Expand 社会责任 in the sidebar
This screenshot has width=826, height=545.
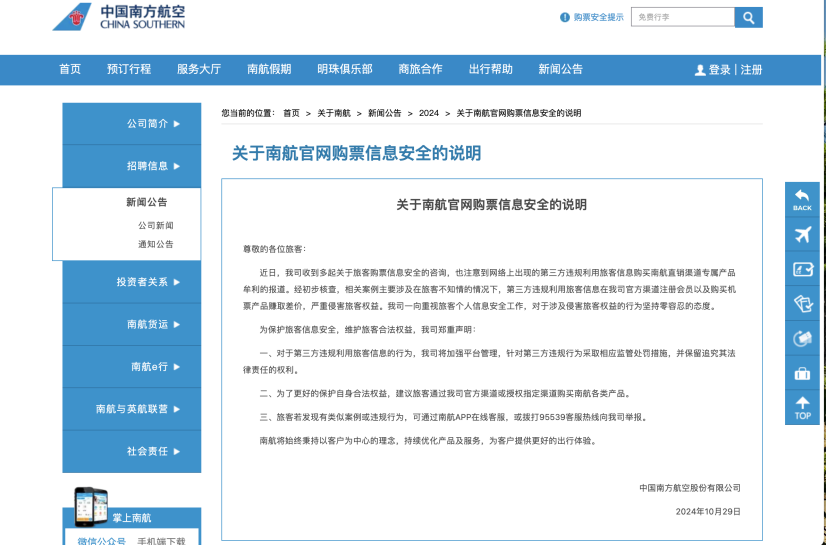pyautogui.click(x=132, y=451)
